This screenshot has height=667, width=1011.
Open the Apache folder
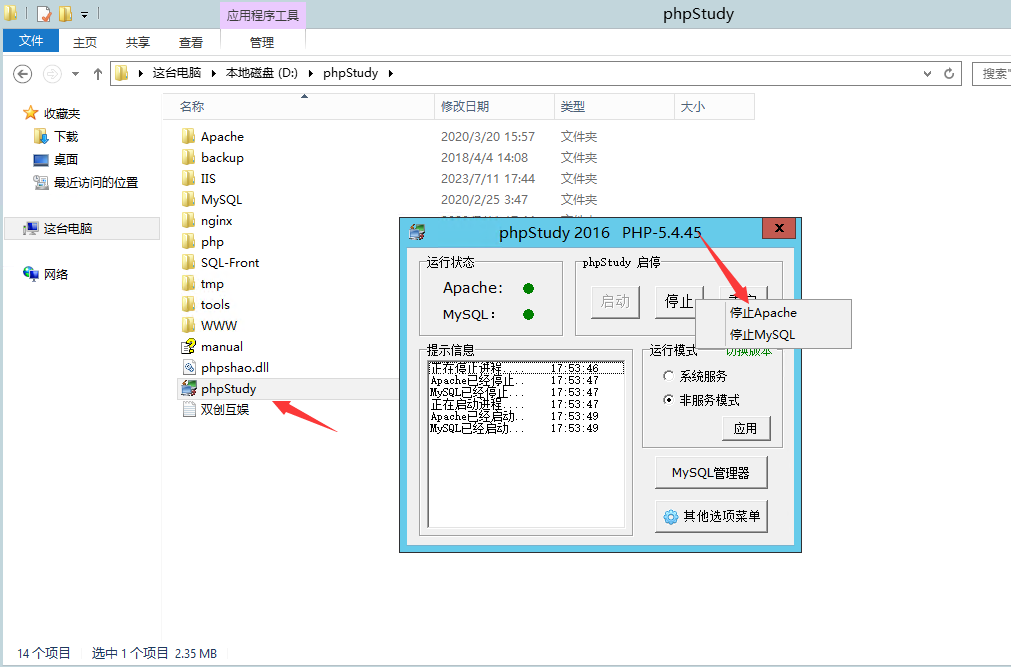[x=222, y=136]
